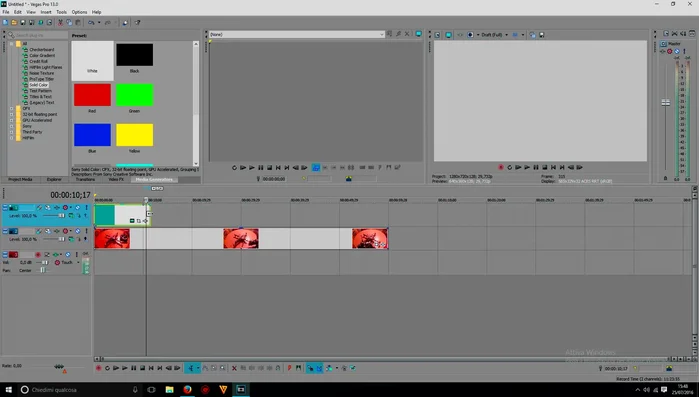699x397 pixels.
Task: Create a new project from the toolbar
Action: pyautogui.click(x=5, y=22)
